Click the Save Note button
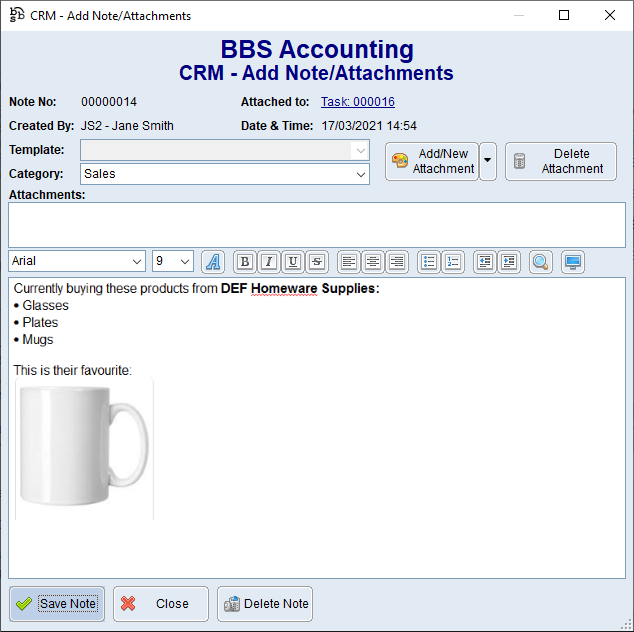The height and width of the screenshot is (632, 634). (57, 604)
